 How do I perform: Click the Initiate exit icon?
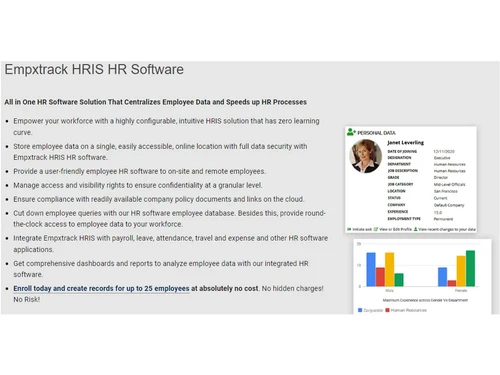(x=349, y=229)
